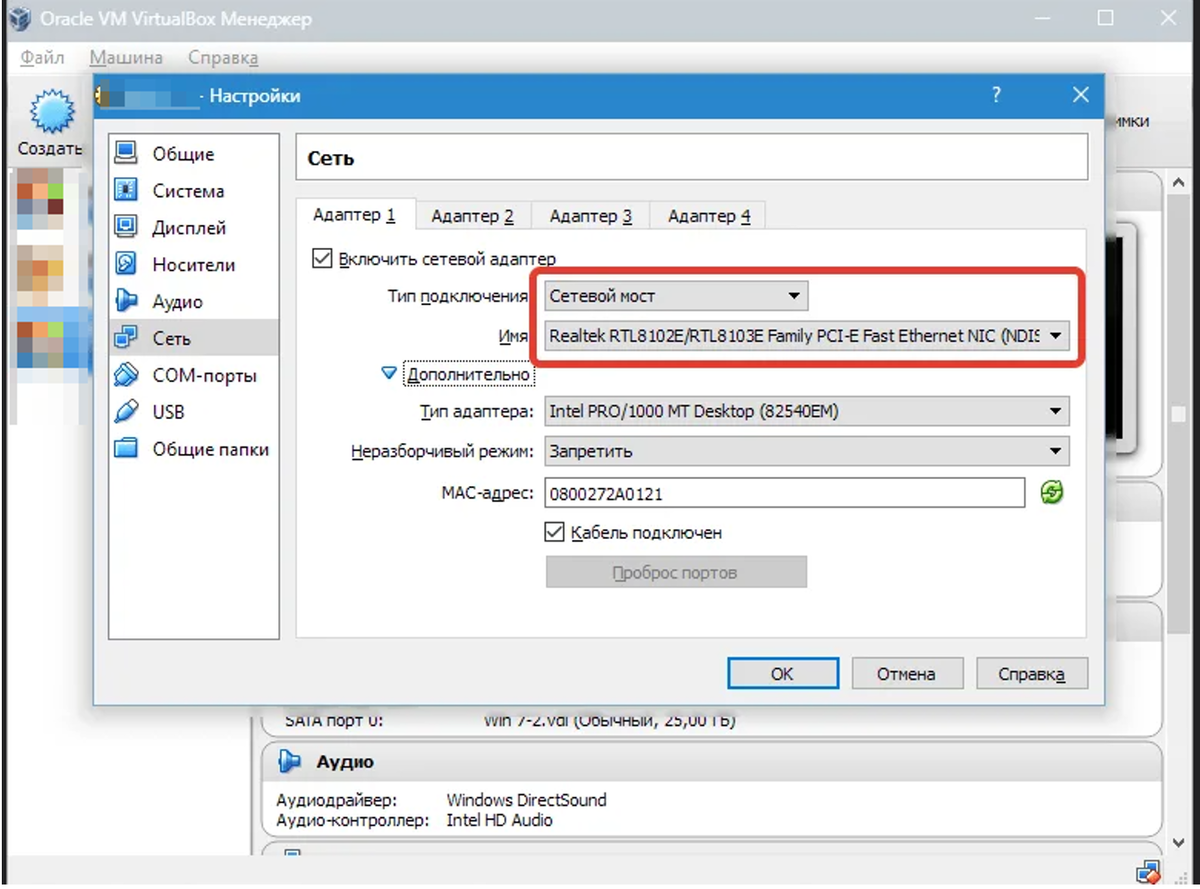1200x889 pixels.
Task: Click the Носители text label in sidebar
Action: (194, 265)
